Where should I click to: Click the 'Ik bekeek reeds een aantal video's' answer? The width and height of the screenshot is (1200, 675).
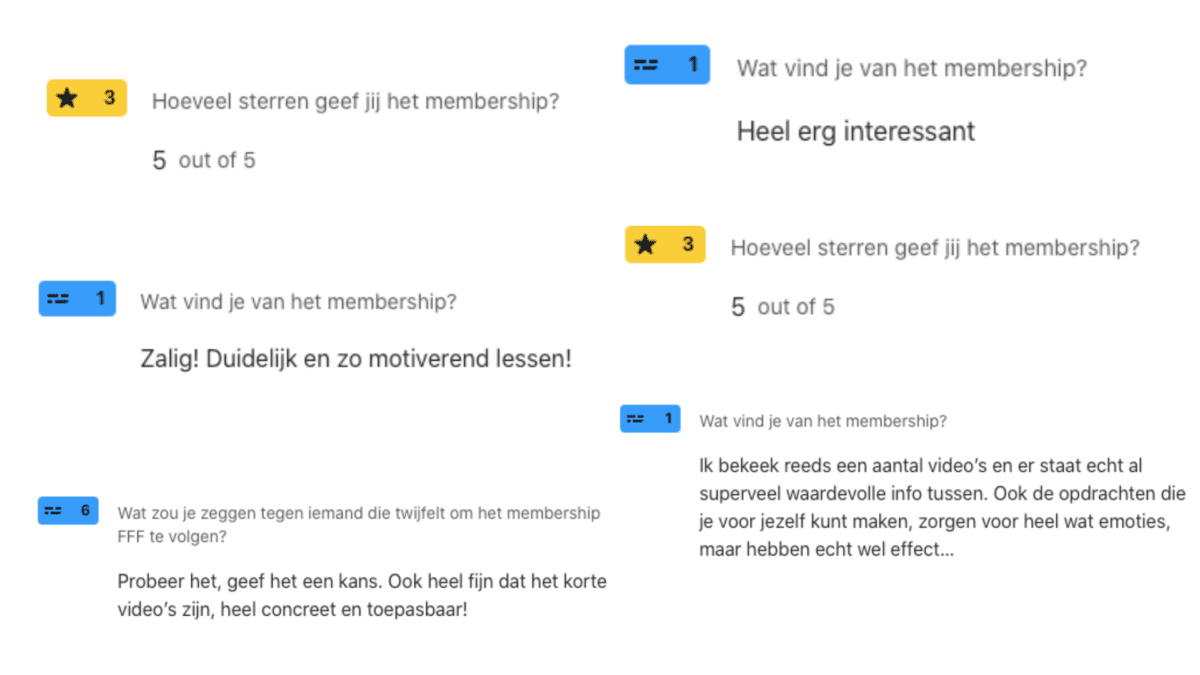tap(943, 508)
